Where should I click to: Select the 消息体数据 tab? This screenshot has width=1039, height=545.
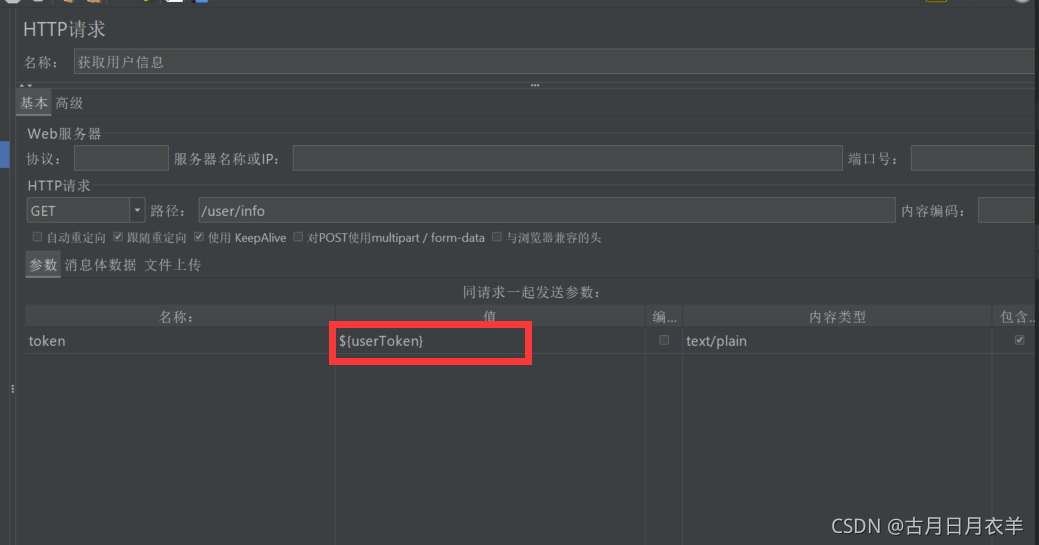[x=101, y=265]
